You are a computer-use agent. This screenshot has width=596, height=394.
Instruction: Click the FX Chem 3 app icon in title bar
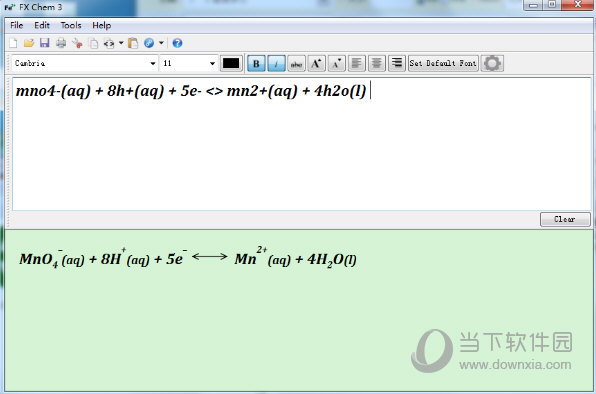pos(10,7)
